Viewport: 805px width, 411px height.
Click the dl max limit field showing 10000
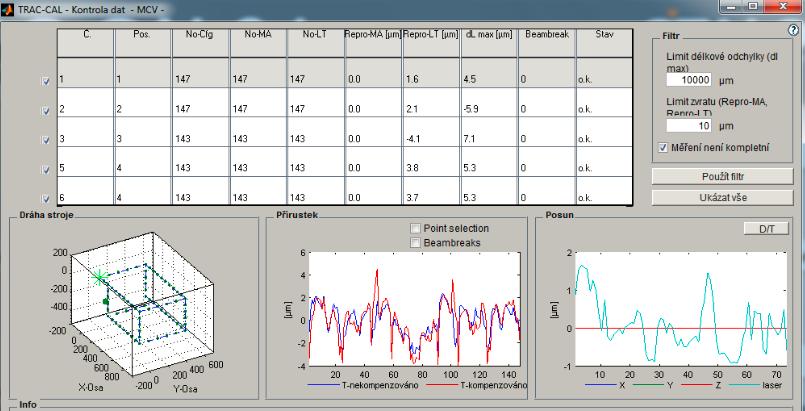(x=689, y=80)
